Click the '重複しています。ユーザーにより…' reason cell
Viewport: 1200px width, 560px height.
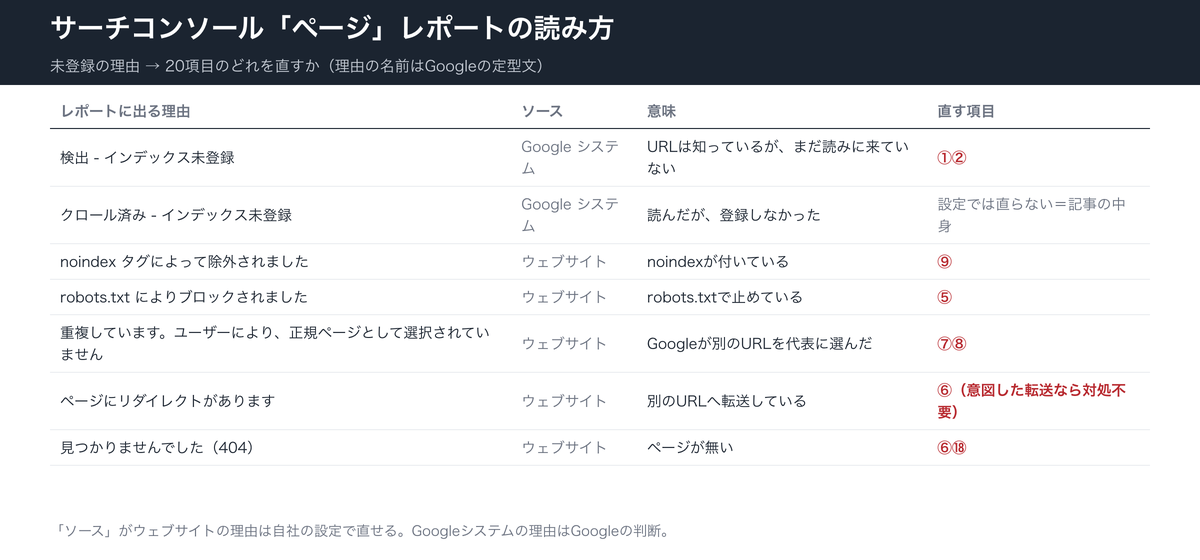pyautogui.click(x=275, y=343)
